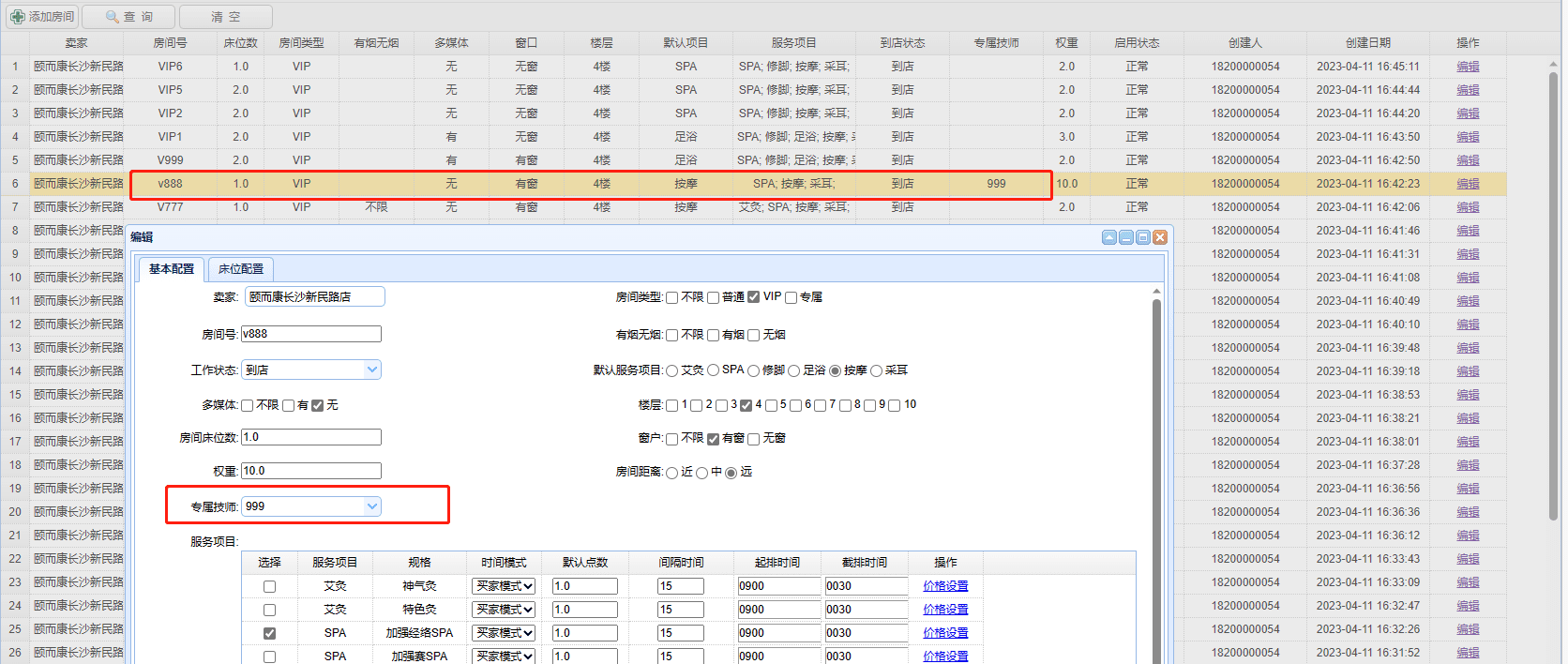Maximize the 编辑 dialog window
The width and height of the screenshot is (1568, 664).
tap(1143, 237)
